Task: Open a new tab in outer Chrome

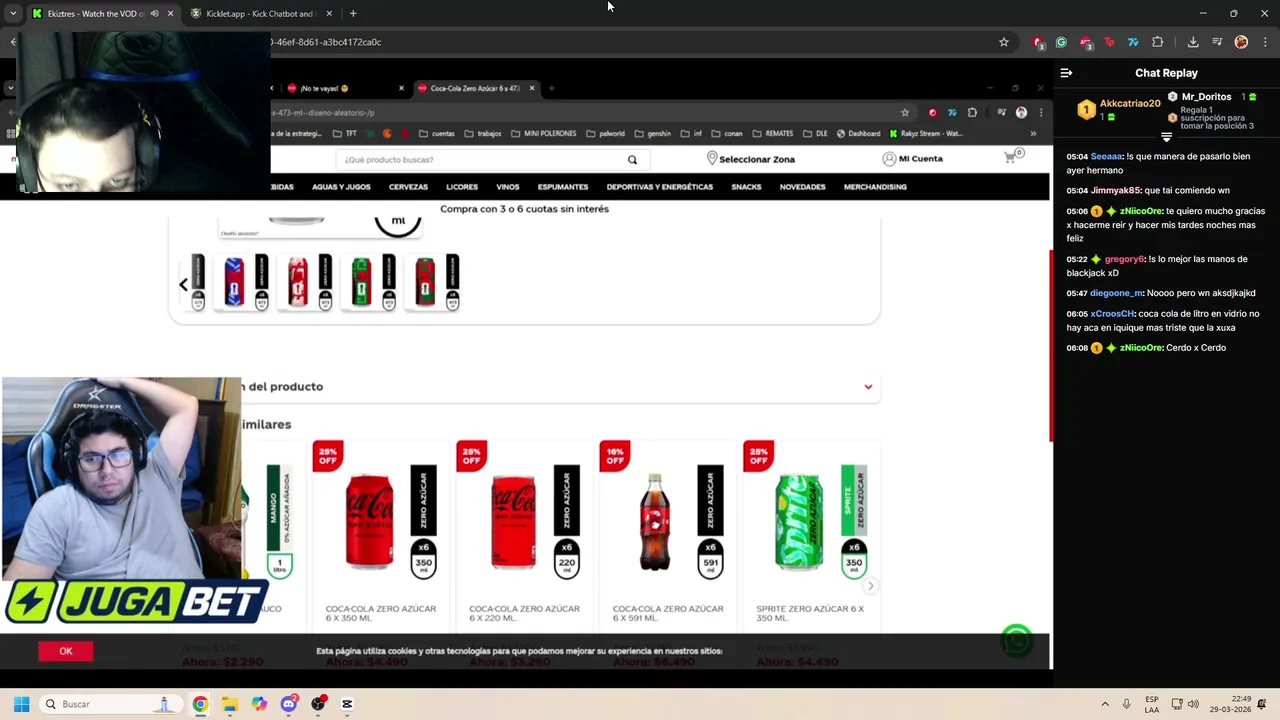Action: point(353,14)
